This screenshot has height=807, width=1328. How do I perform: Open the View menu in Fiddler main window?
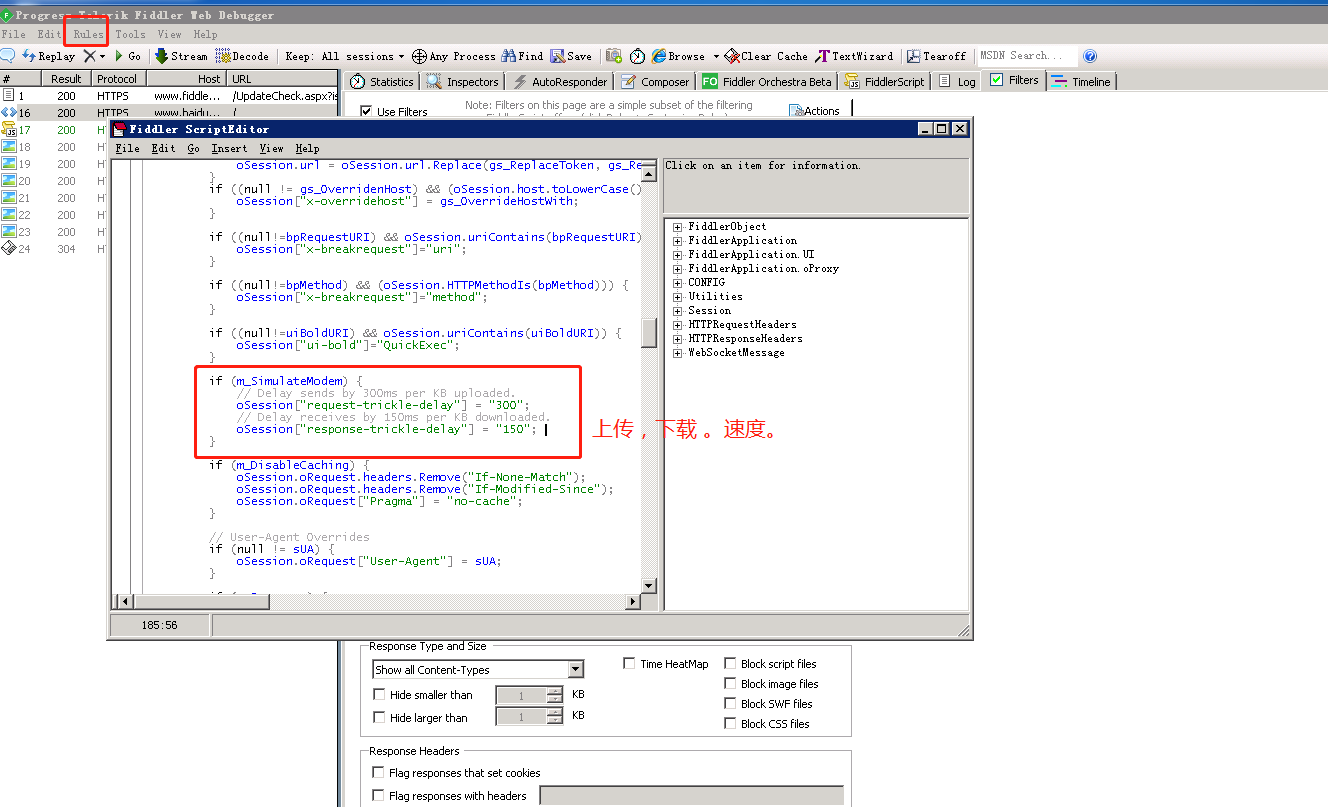click(x=169, y=35)
